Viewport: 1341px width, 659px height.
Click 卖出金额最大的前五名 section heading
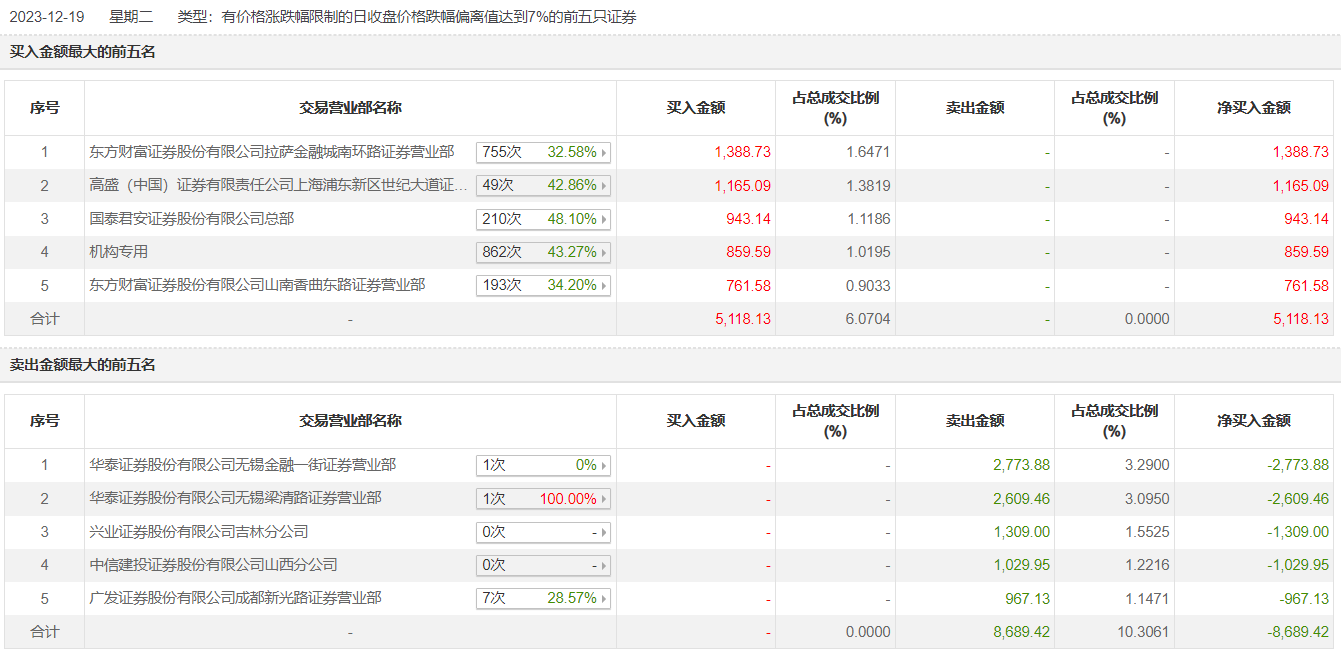point(83,365)
